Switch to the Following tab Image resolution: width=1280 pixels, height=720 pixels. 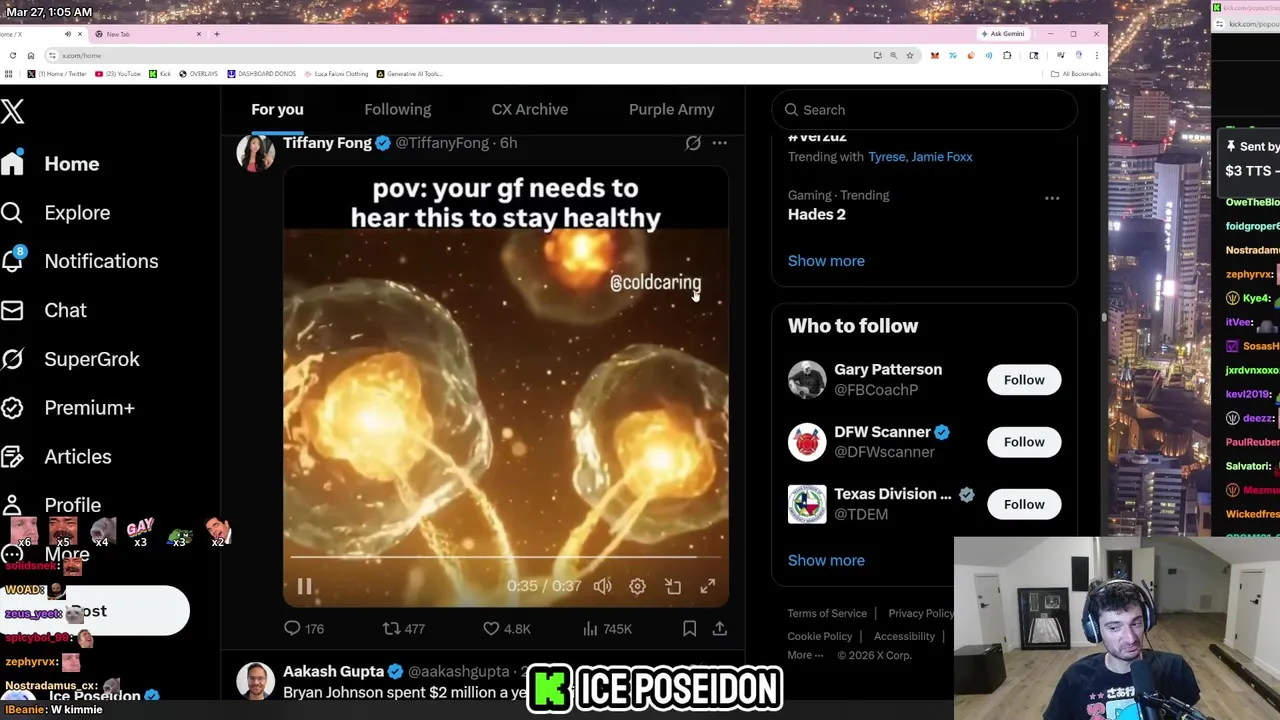click(x=397, y=109)
